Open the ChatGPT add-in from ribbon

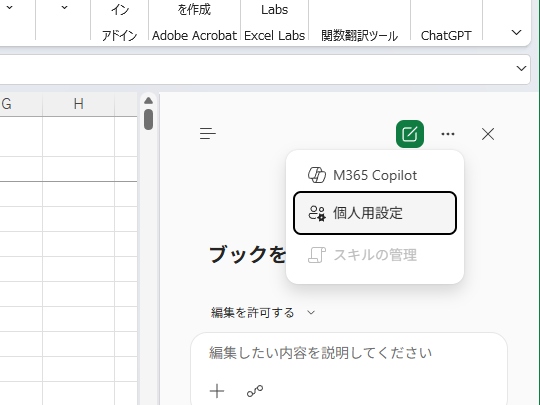click(x=446, y=35)
